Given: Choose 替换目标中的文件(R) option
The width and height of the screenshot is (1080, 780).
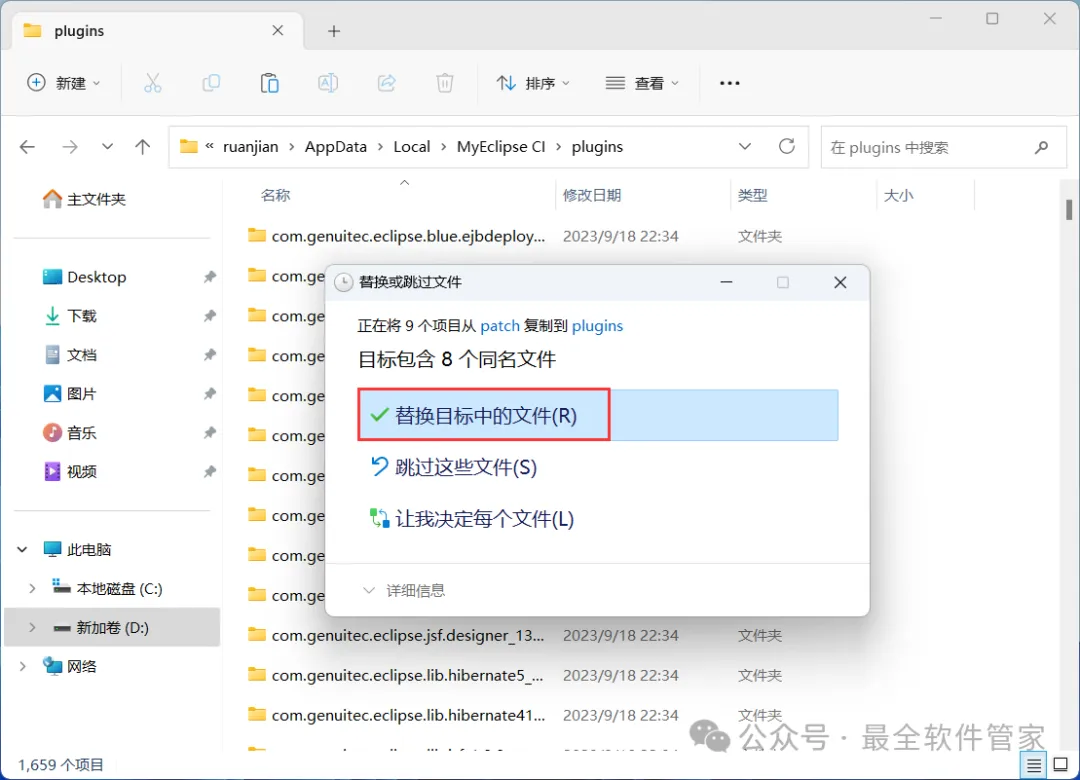Looking at the screenshot, I should click(598, 415).
